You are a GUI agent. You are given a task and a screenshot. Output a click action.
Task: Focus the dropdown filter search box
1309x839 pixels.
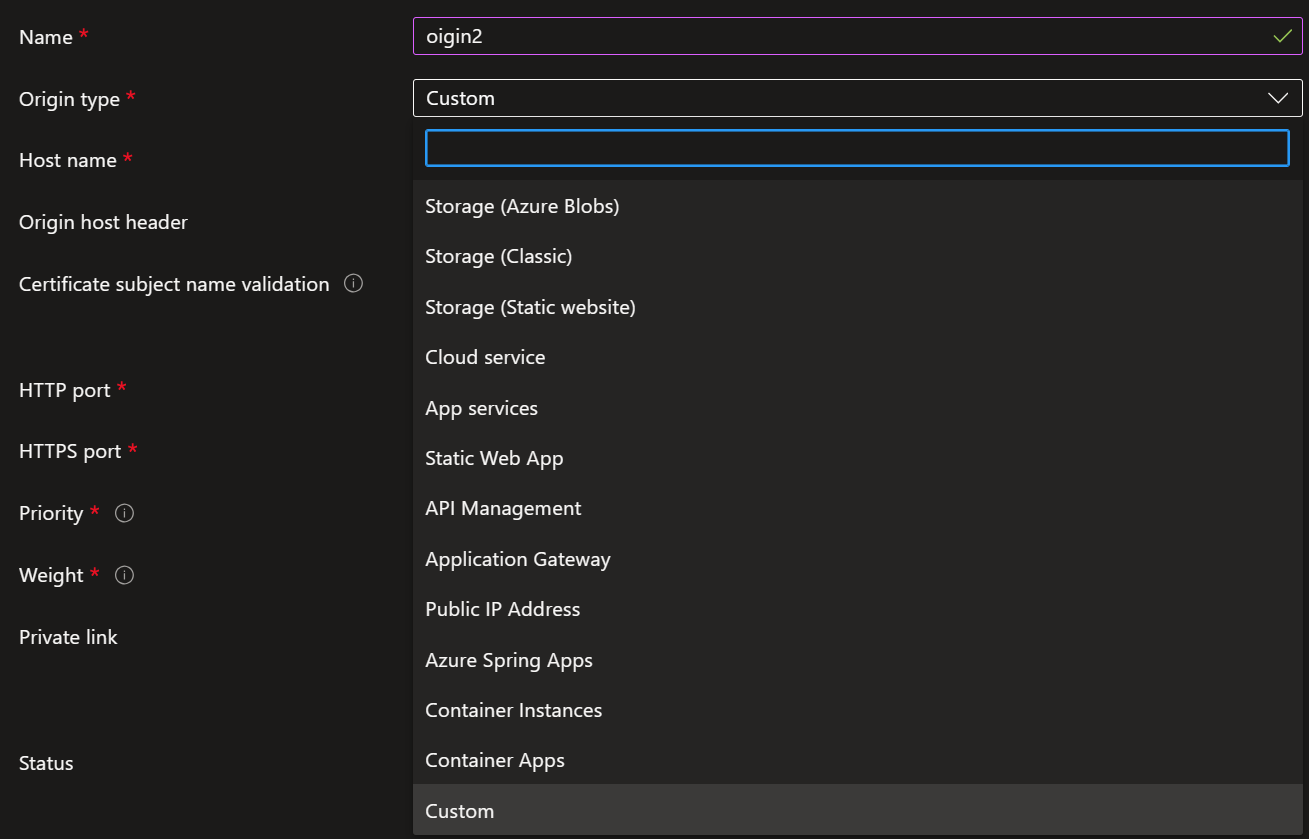point(857,148)
